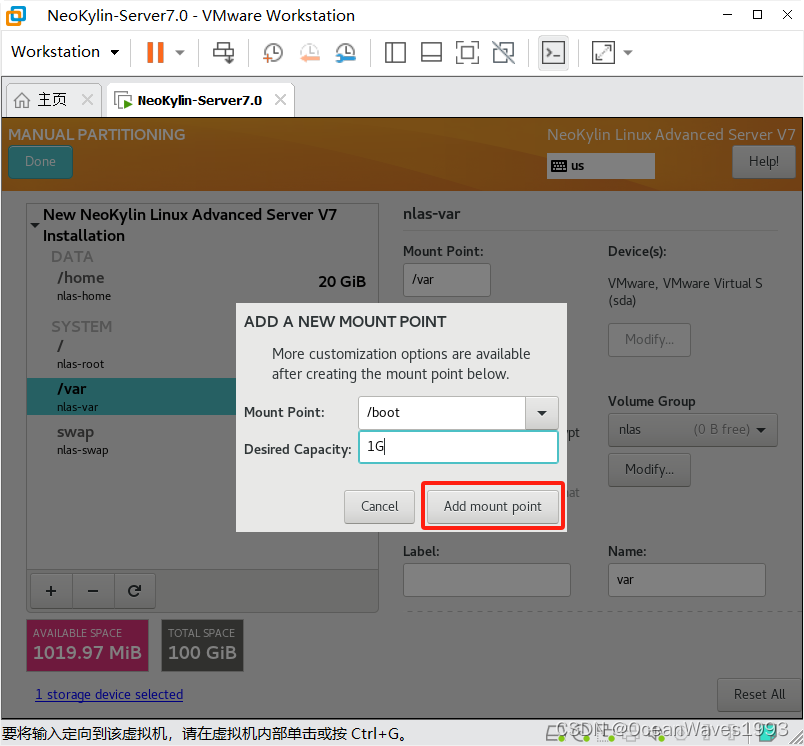Open the Help! button

(x=763, y=162)
